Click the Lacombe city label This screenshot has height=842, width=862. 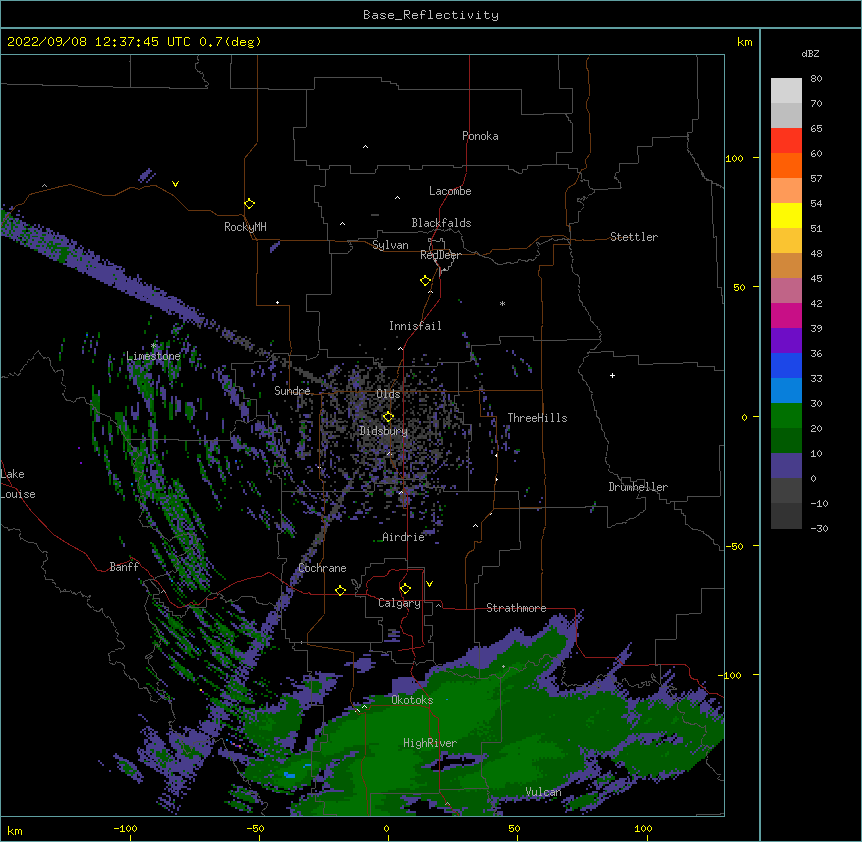450,191
